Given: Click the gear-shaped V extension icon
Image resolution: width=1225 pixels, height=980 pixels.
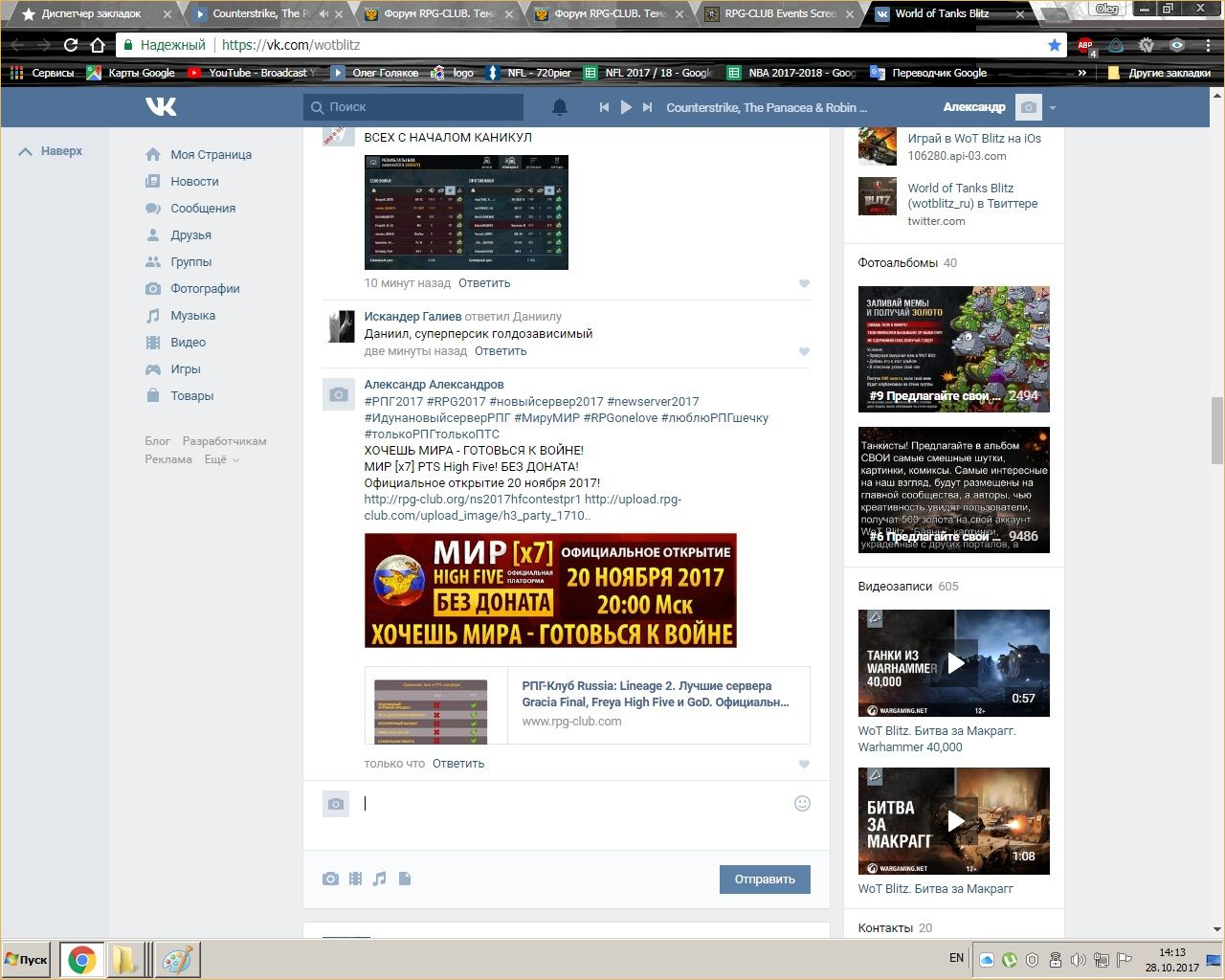Looking at the screenshot, I should point(1147,45).
